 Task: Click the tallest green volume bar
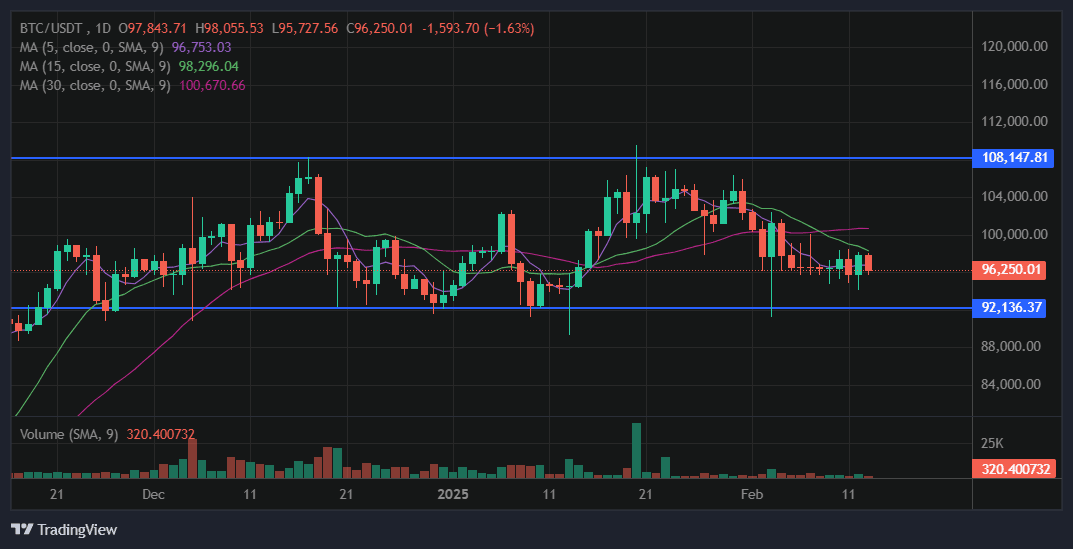click(x=636, y=450)
